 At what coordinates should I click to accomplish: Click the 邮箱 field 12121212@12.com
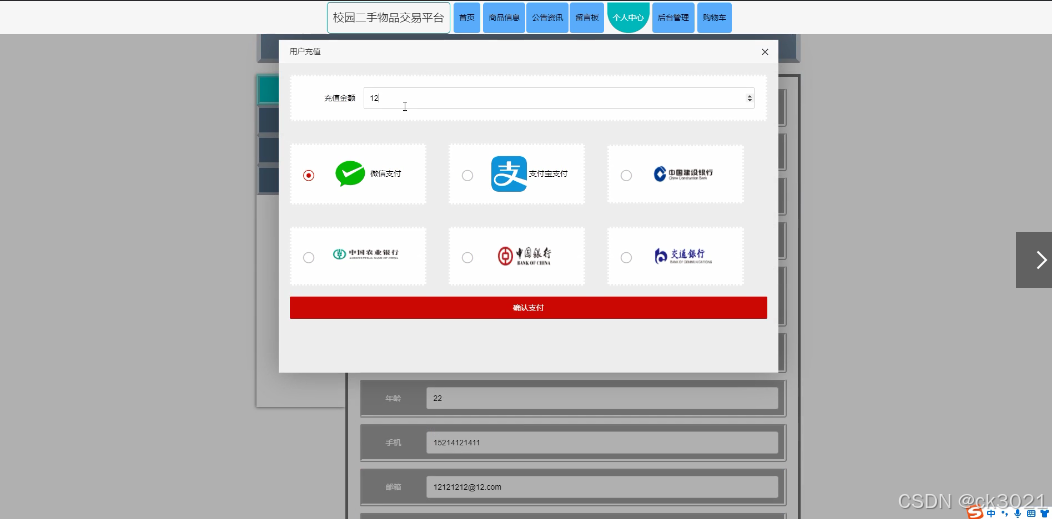point(602,487)
